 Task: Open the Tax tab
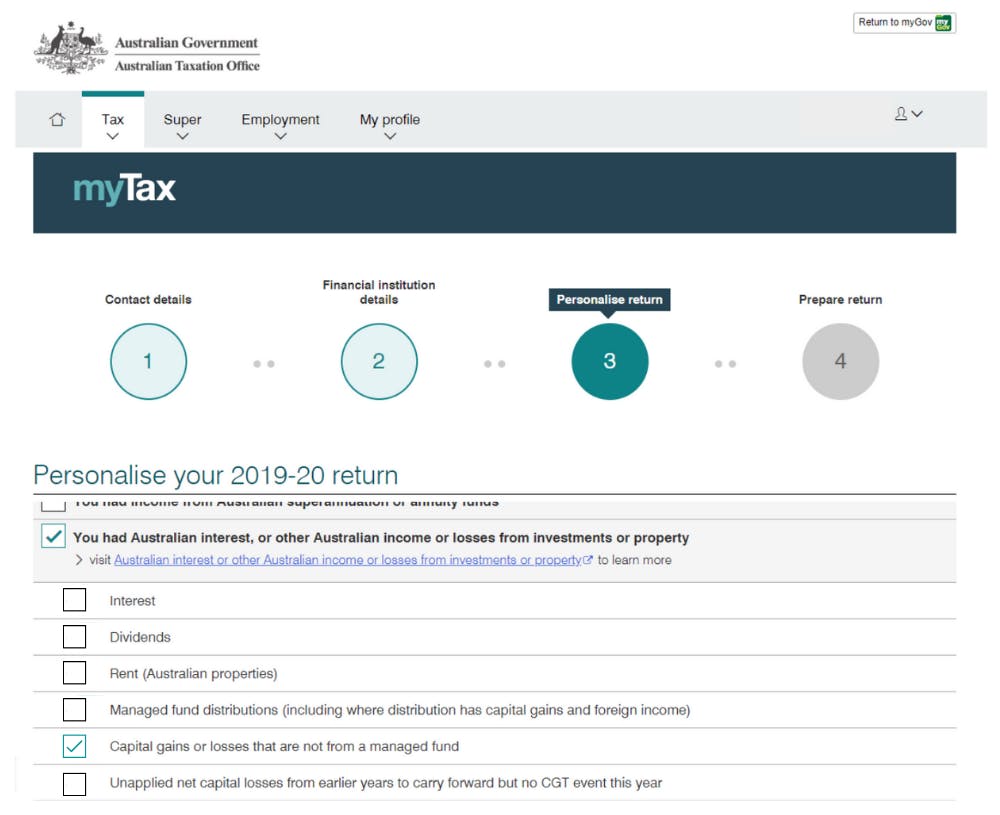click(113, 120)
